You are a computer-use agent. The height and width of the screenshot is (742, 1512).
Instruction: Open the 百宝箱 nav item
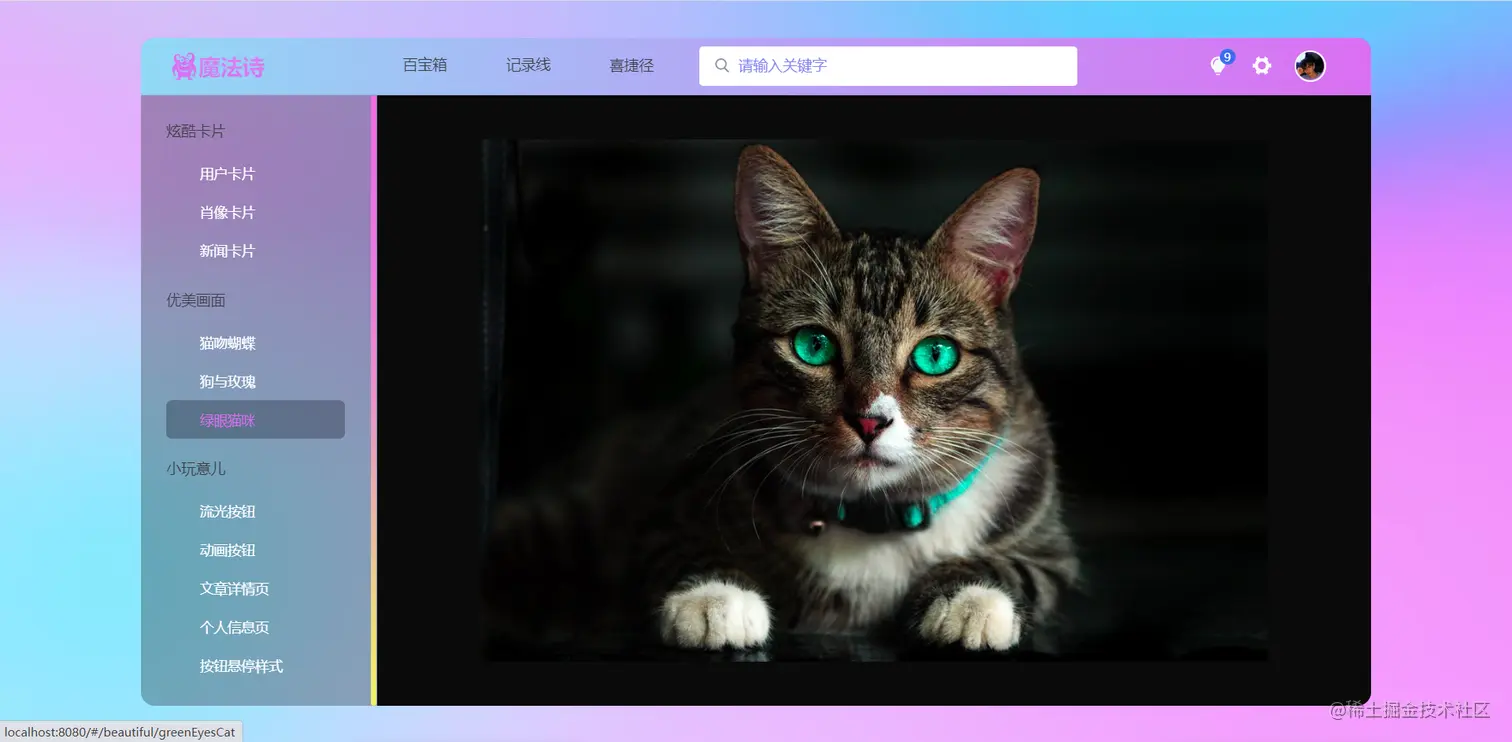pyautogui.click(x=425, y=65)
